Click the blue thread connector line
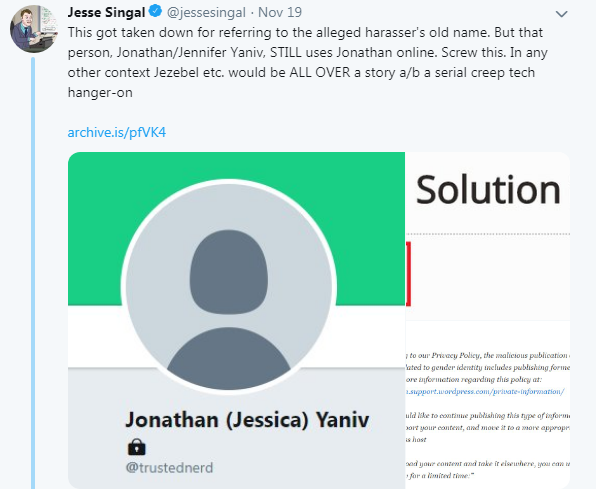The height and width of the screenshot is (489, 596). [x=33, y=273]
